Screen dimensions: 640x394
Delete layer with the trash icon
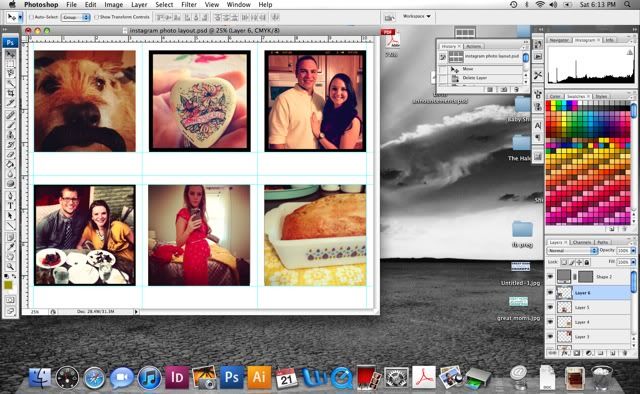click(x=624, y=353)
